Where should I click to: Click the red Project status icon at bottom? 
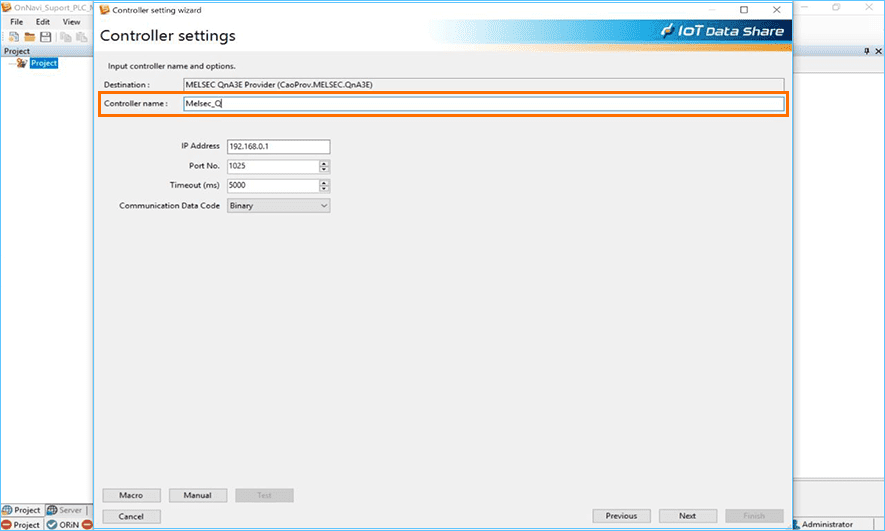[x=7, y=524]
